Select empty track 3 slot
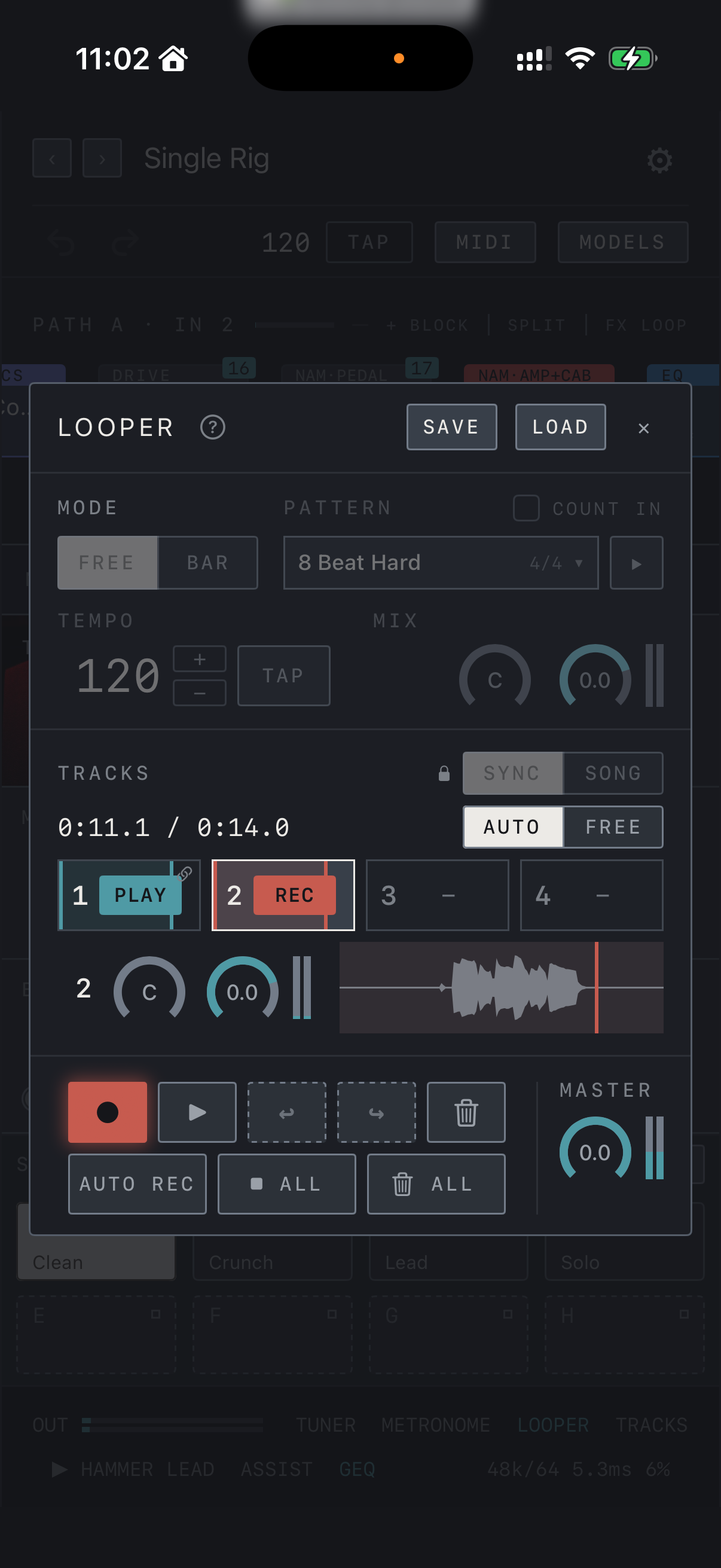 [x=438, y=895]
